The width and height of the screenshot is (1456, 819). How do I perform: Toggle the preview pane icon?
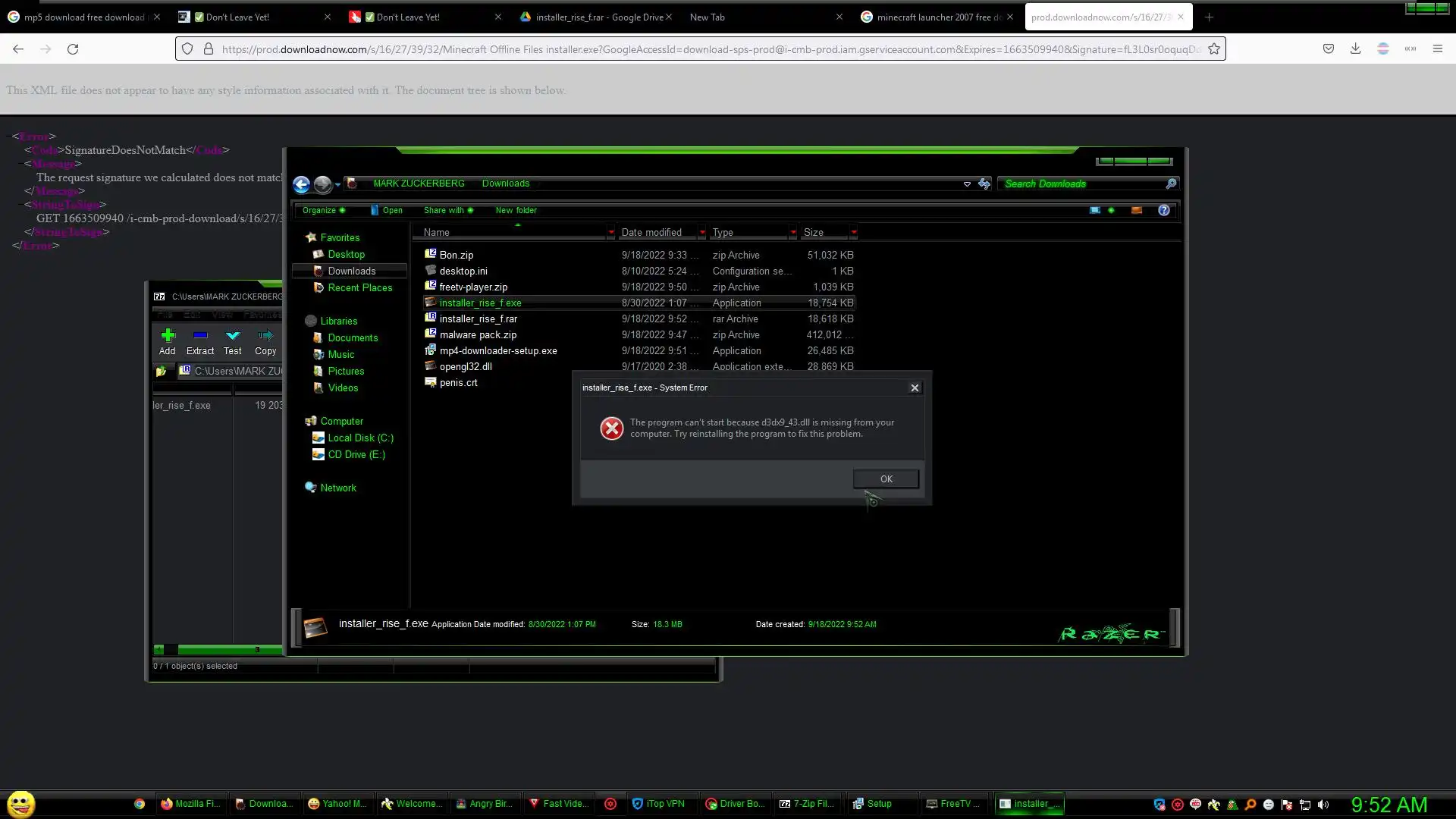pos(1136,210)
